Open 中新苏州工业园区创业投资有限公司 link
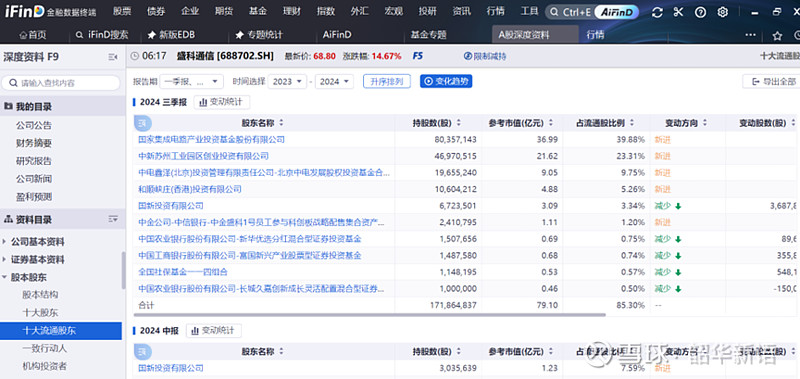Screen dimensions: 800x379 pyautogui.click(x=203, y=156)
